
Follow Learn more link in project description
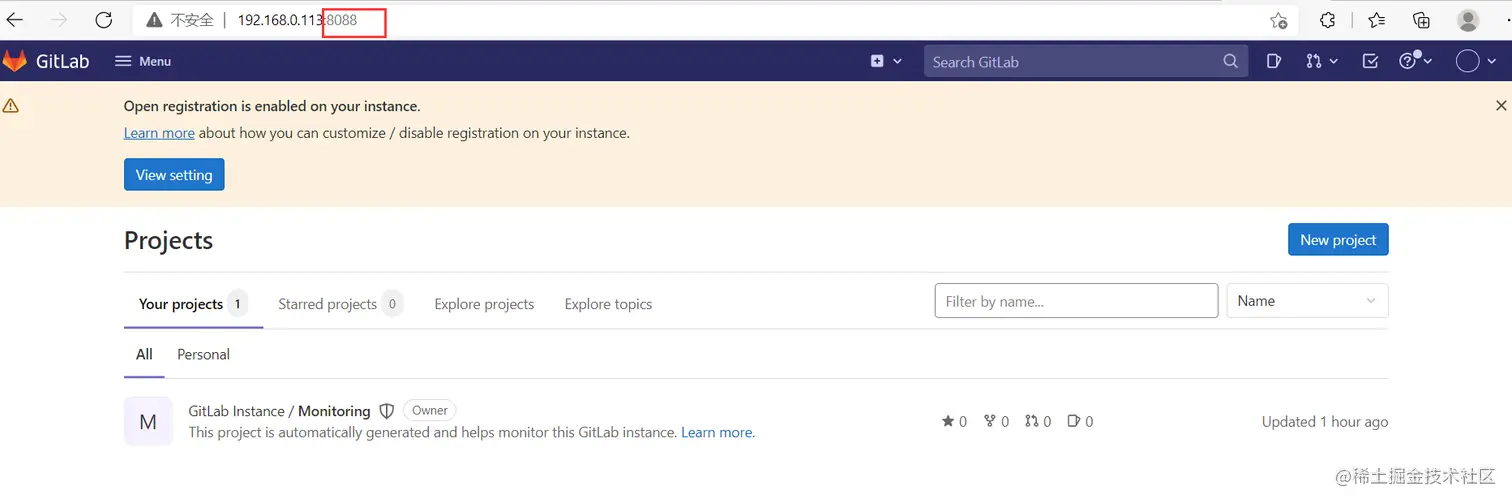[x=717, y=433]
